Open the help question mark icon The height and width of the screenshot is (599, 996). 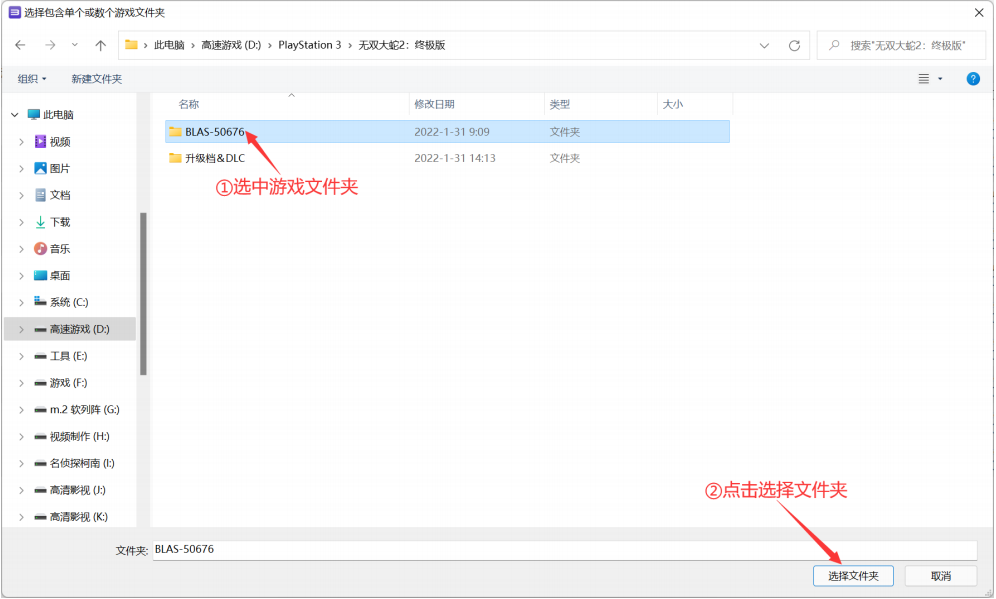click(x=973, y=79)
